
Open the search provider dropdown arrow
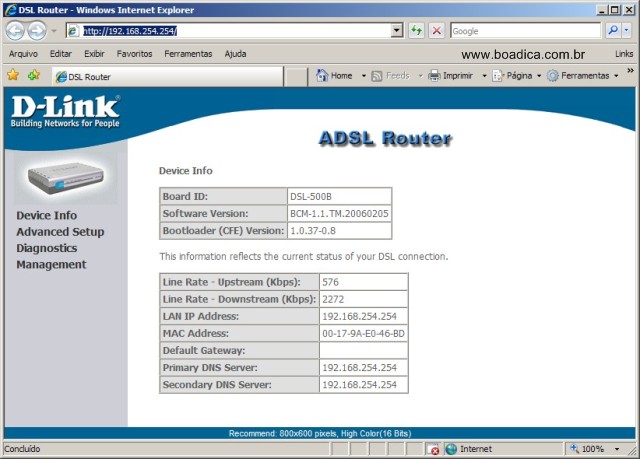point(627,31)
